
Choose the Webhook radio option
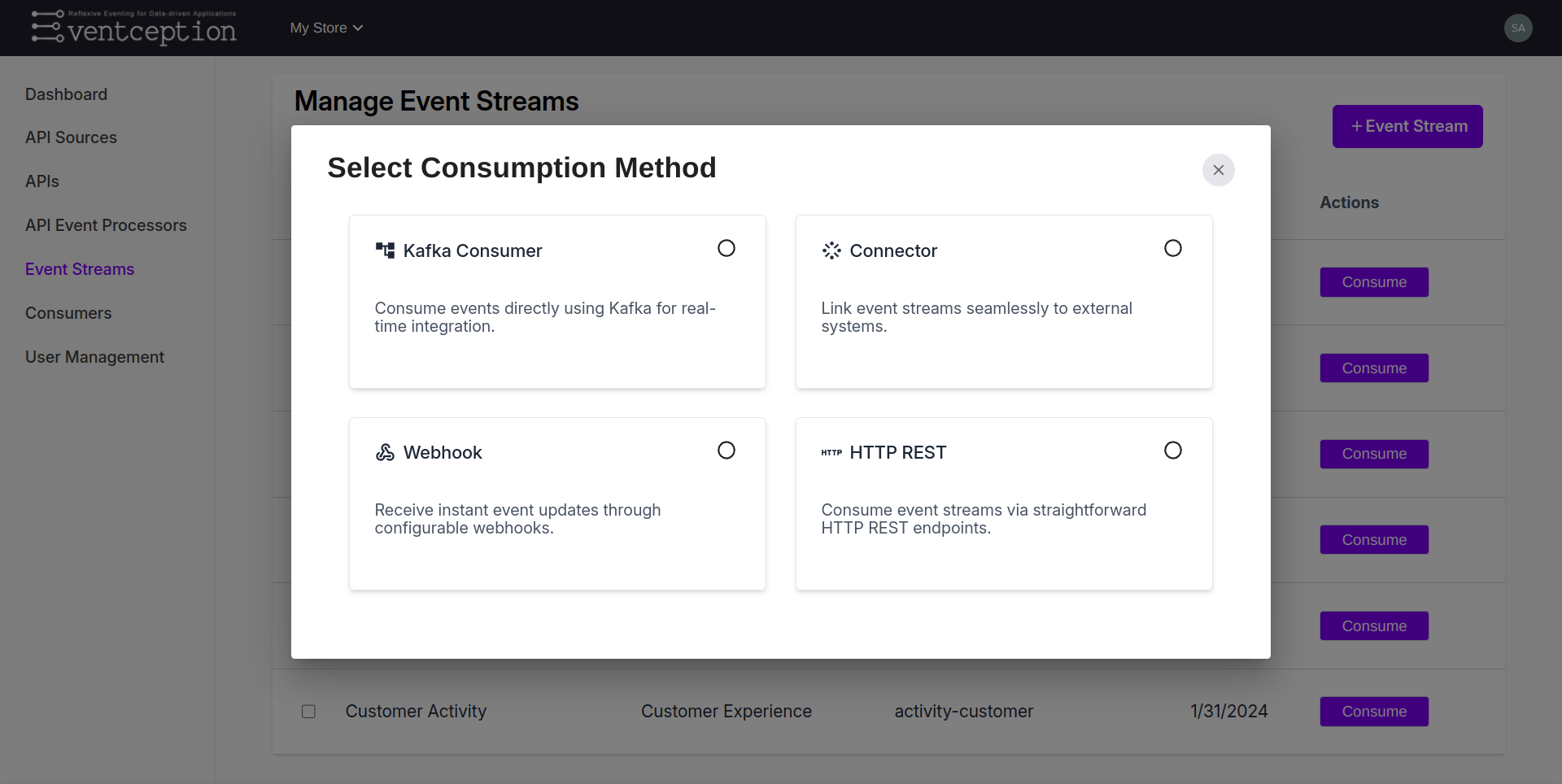(726, 451)
